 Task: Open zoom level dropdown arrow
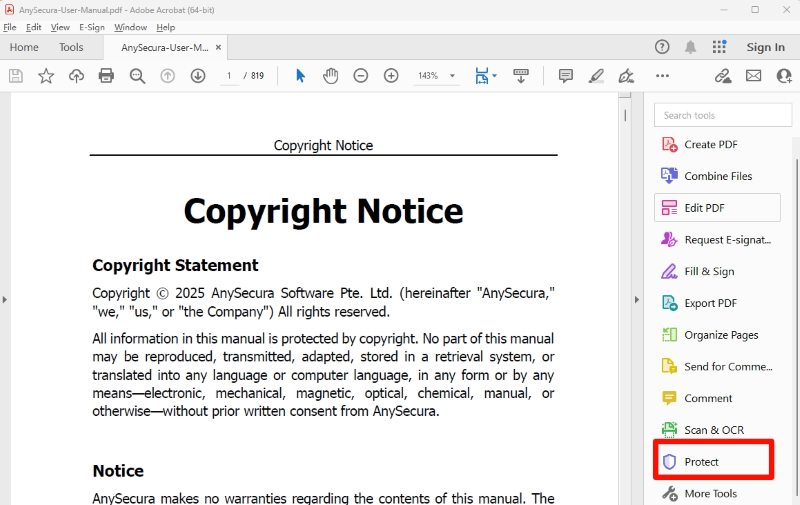[452, 76]
